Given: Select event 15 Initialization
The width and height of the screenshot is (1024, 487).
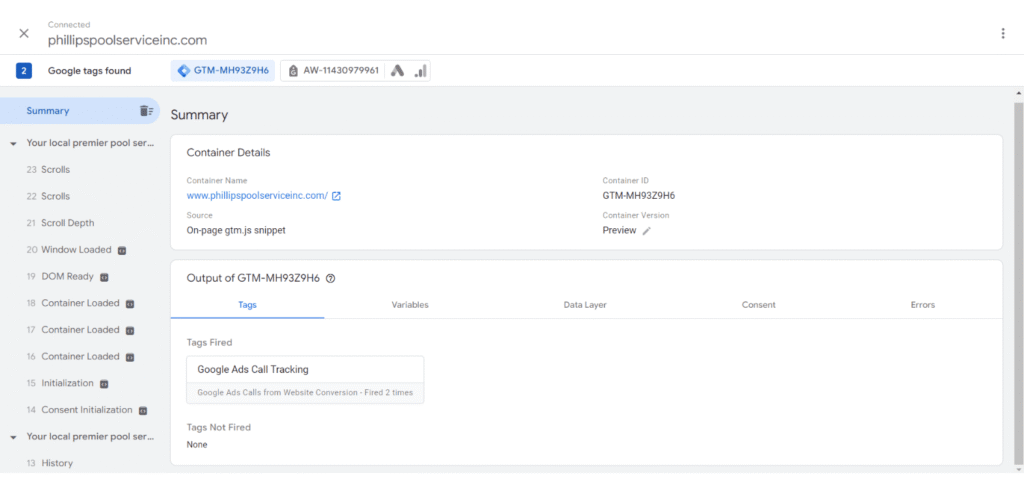Looking at the screenshot, I should click(60, 383).
